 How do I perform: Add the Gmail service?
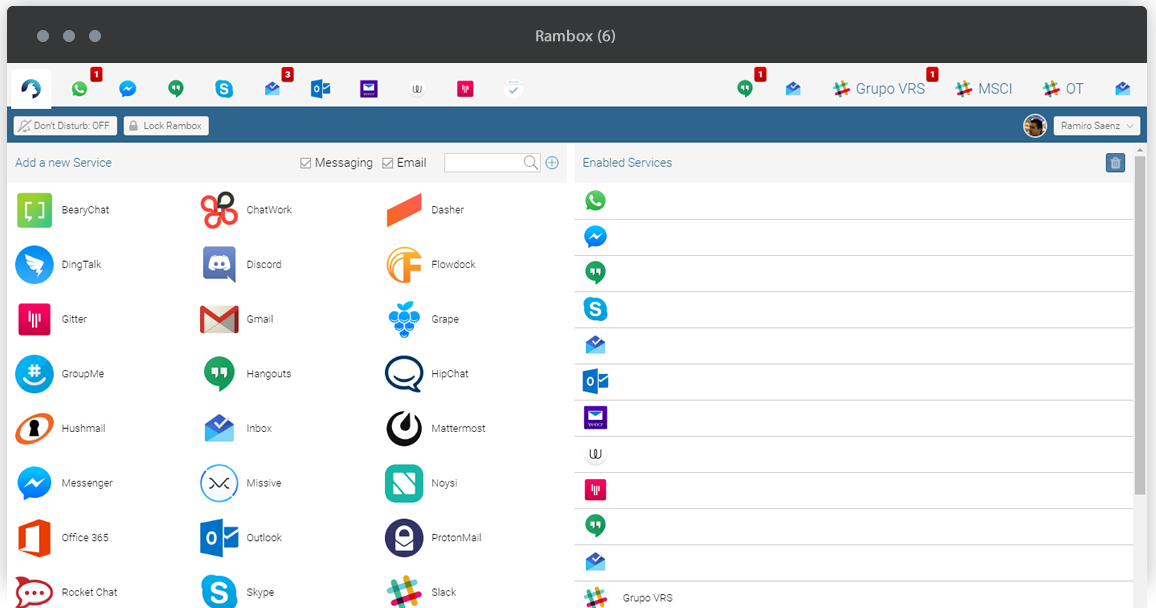pyautogui.click(x=219, y=320)
